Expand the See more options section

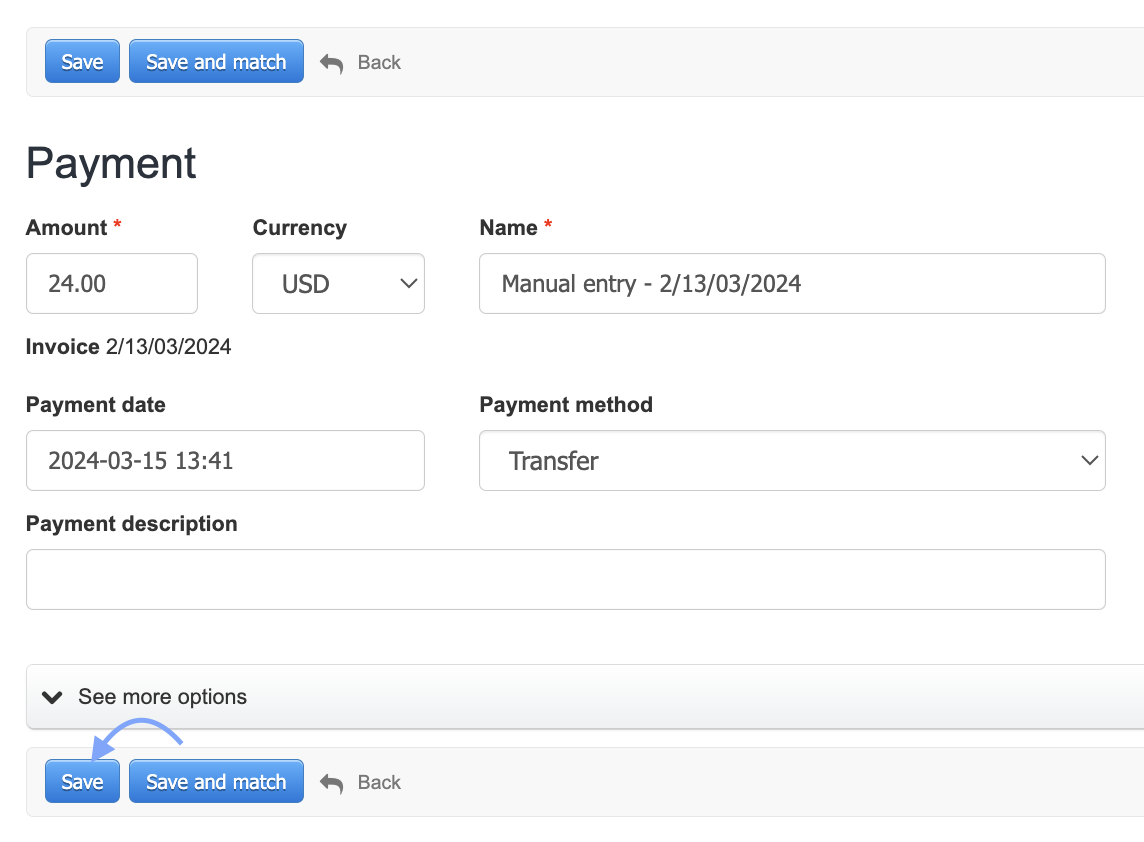point(163,697)
